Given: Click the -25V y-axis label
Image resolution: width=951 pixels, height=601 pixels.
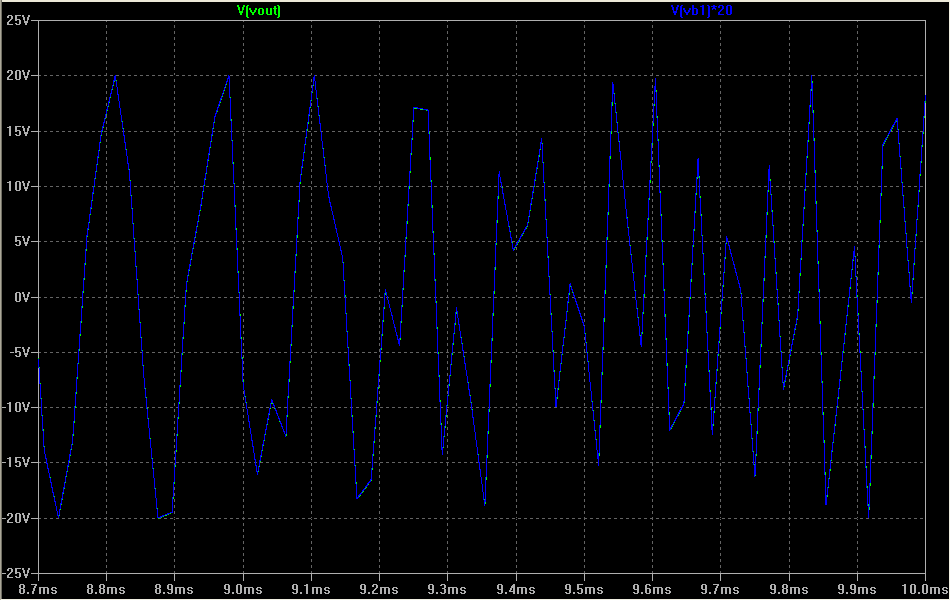Looking at the screenshot, I should [15, 573].
